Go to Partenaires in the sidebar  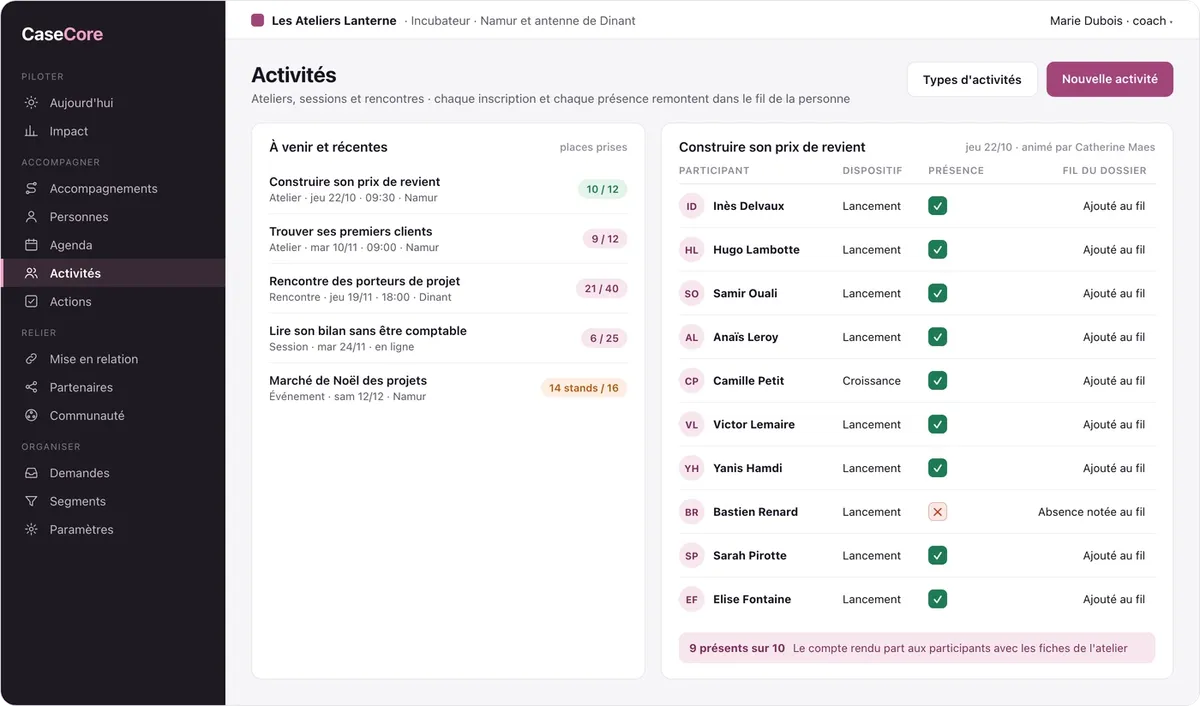112,387
